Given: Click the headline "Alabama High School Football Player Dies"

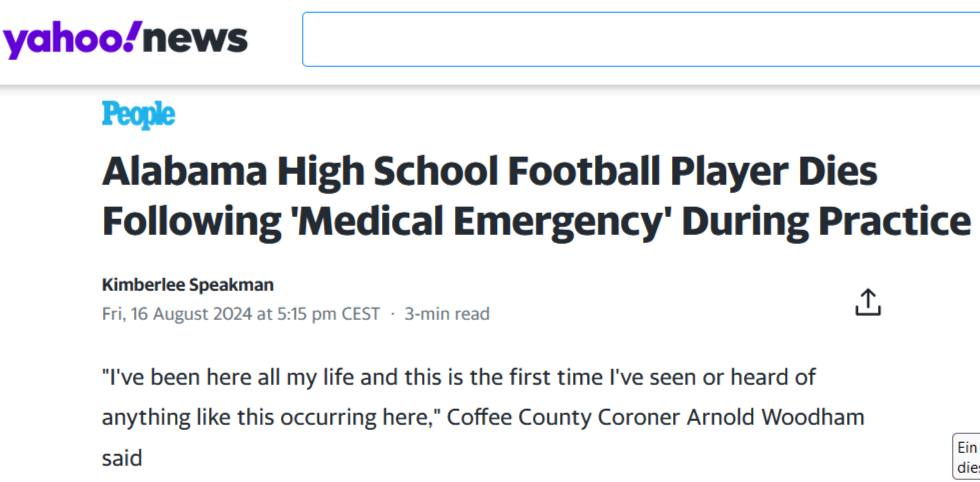Looking at the screenshot, I should coord(489,174).
